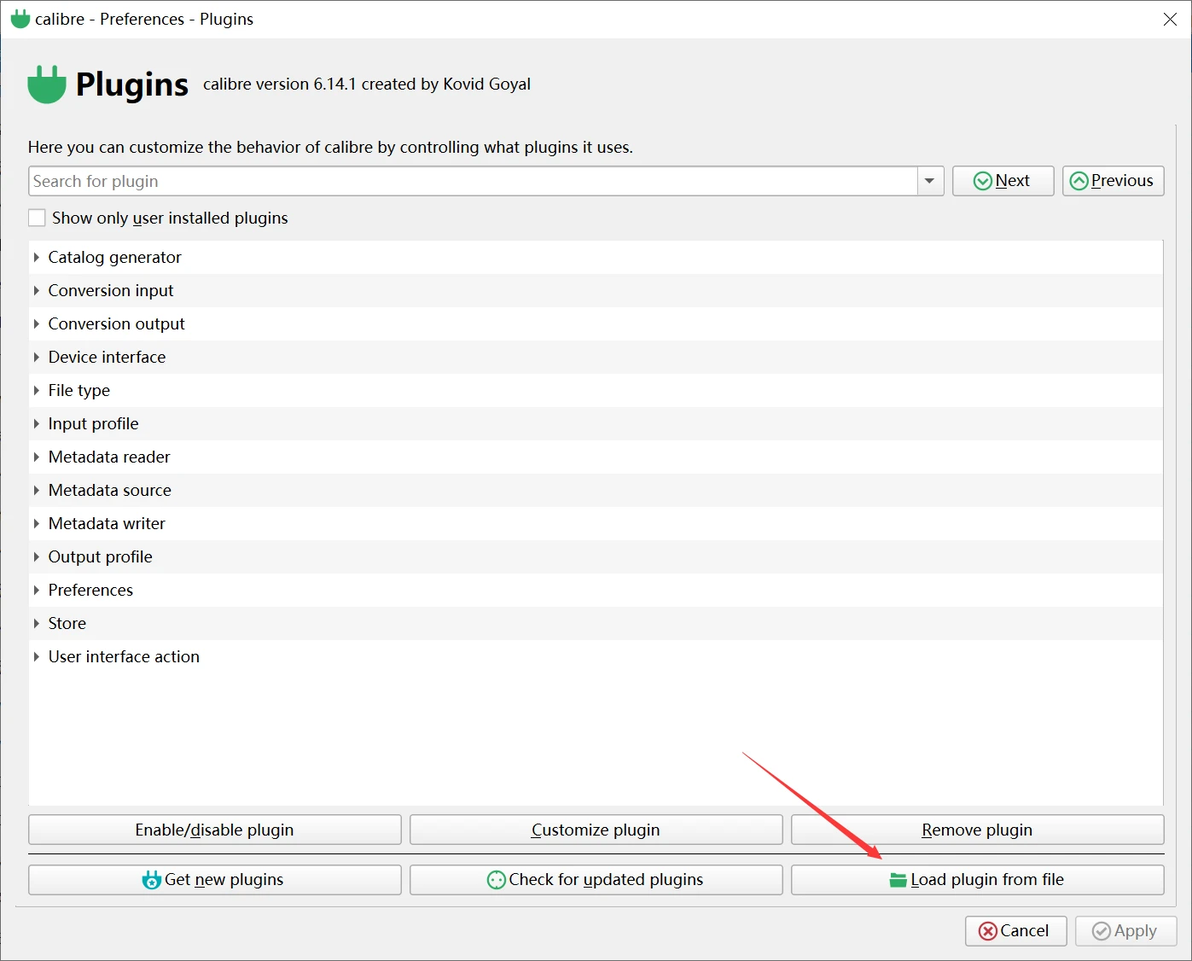This screenshot has height=961, width=1192.
Task: Select the Store row text
Action: coord(67,623)
